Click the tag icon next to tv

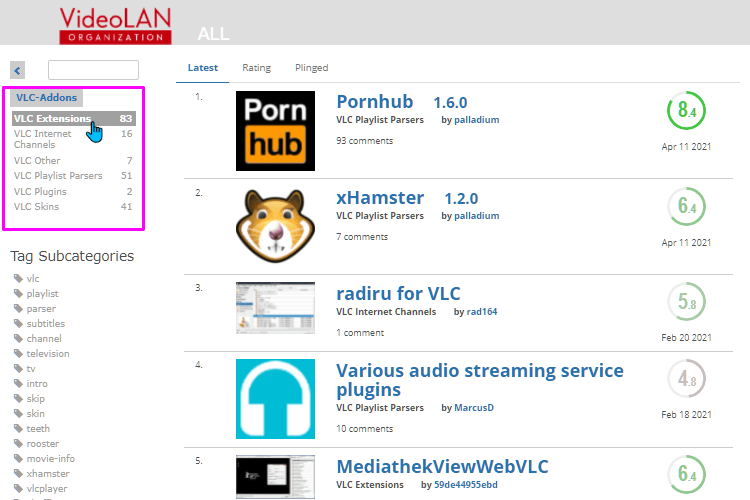(x=19, y=368)
